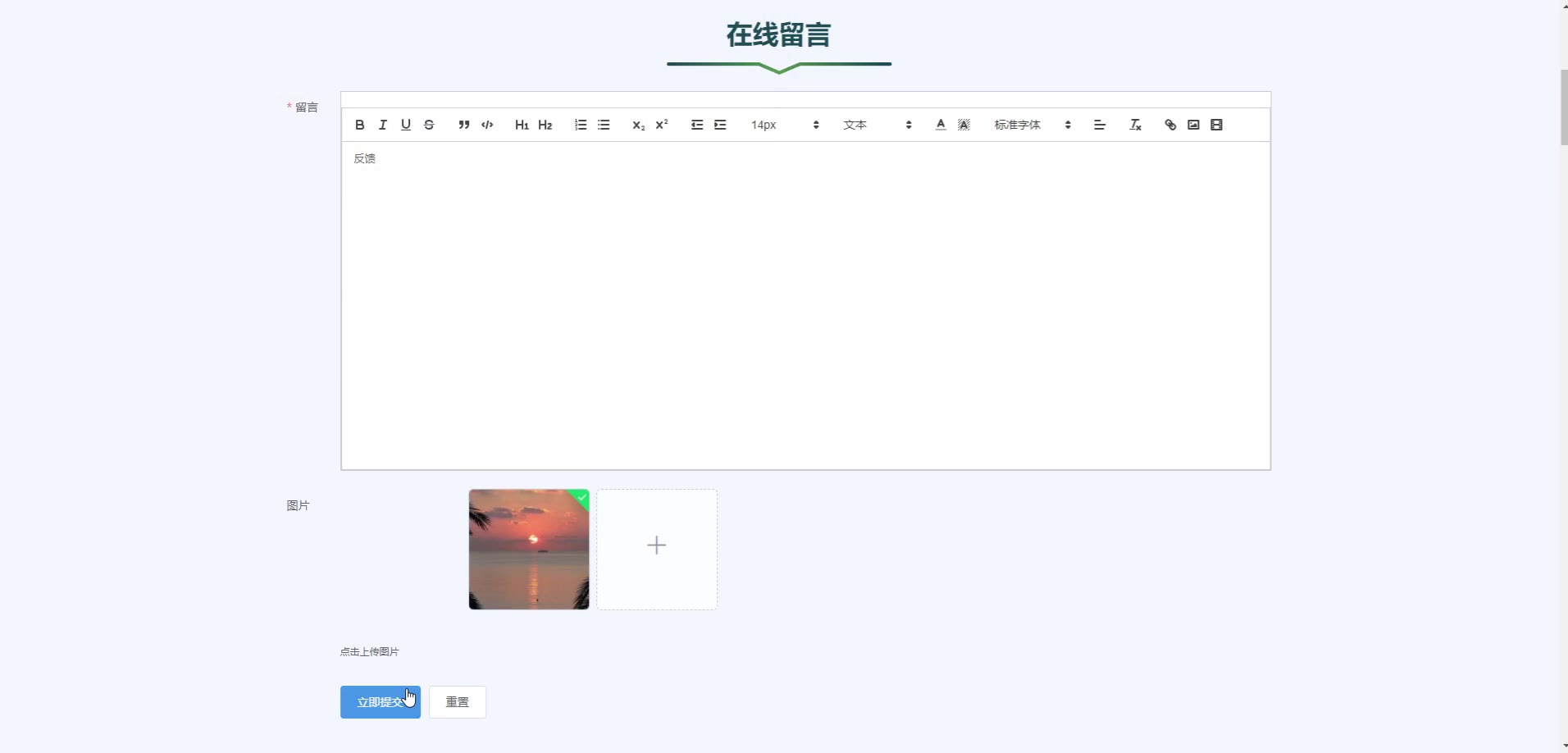Toggle italic formatting

point(382,125)
